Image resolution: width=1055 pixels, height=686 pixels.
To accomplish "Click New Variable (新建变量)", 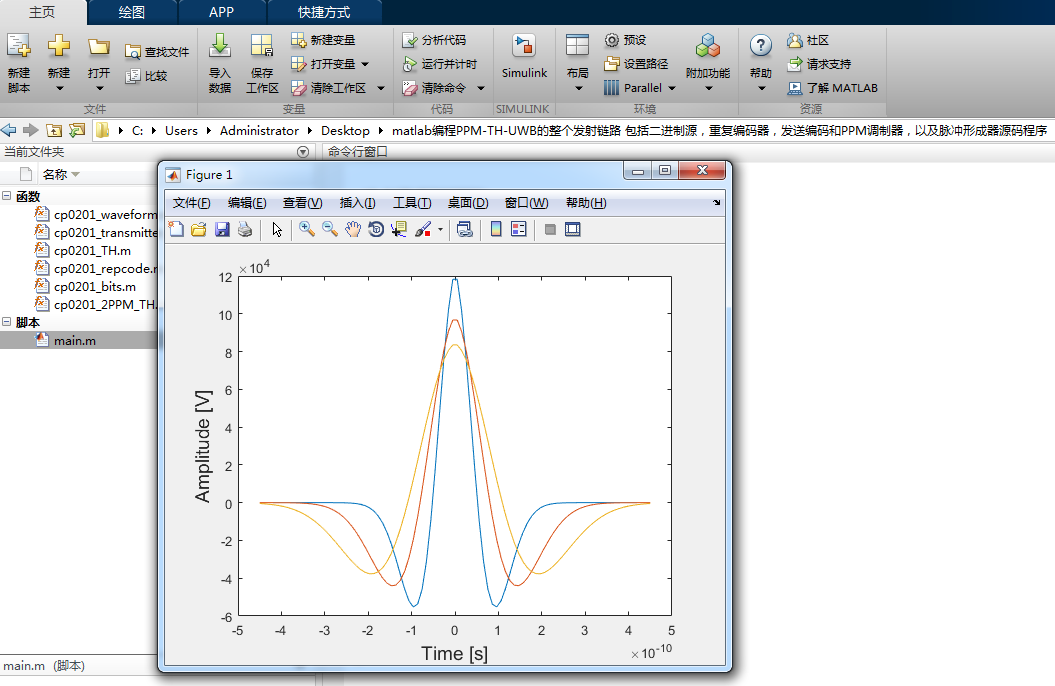I will [x=323, y=40].
